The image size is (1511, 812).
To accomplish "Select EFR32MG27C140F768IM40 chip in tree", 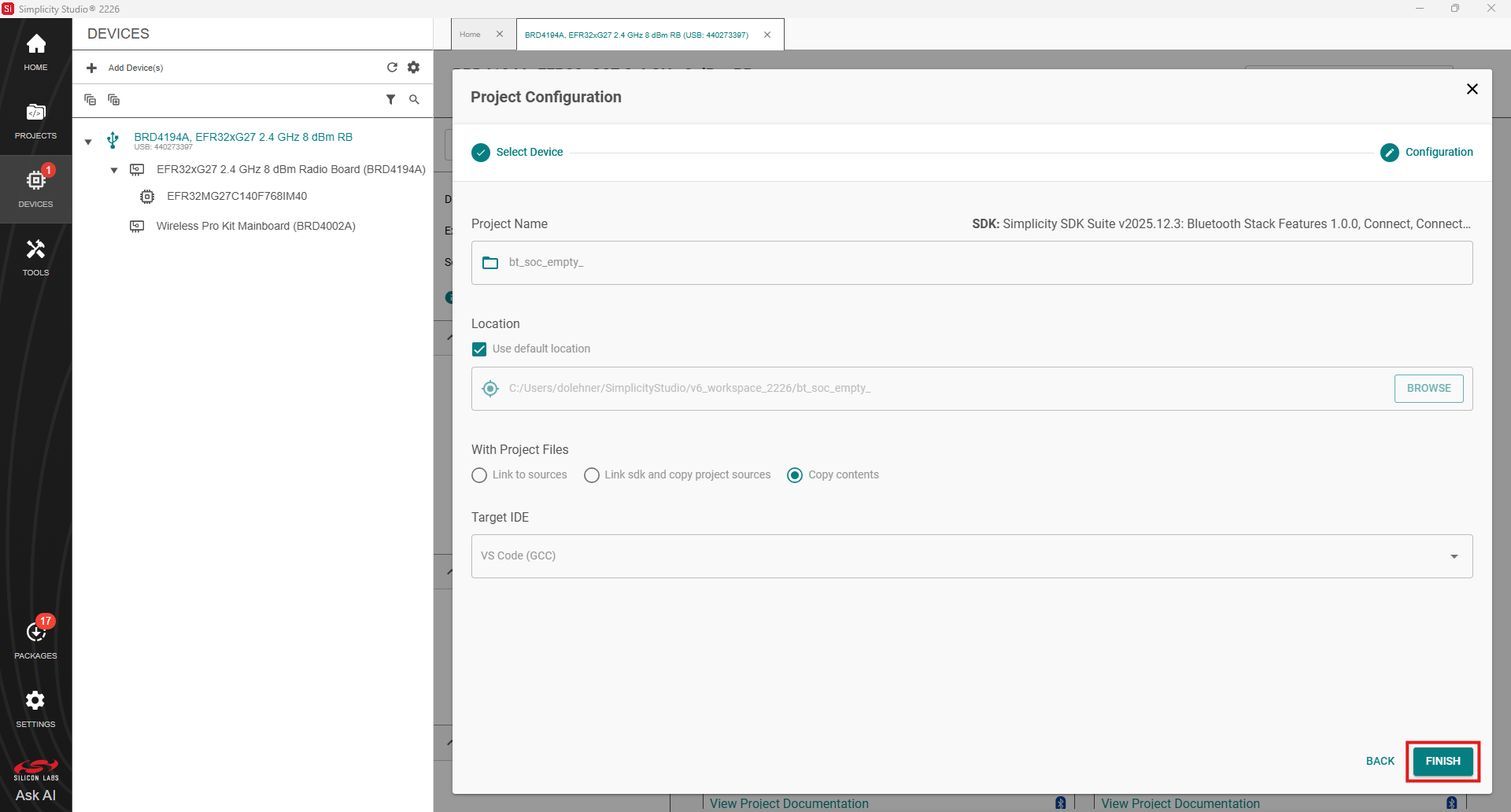I will coord(237,196).
